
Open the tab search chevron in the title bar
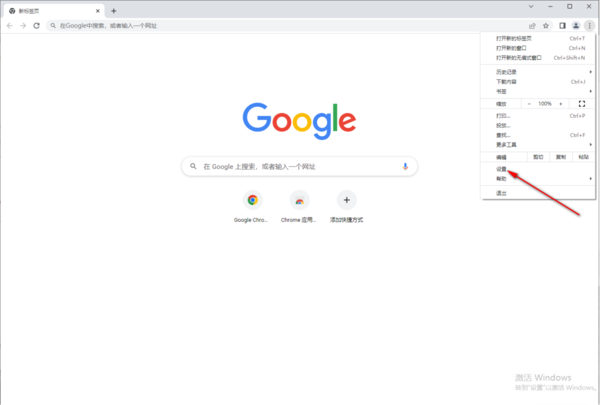click(531, 7)
